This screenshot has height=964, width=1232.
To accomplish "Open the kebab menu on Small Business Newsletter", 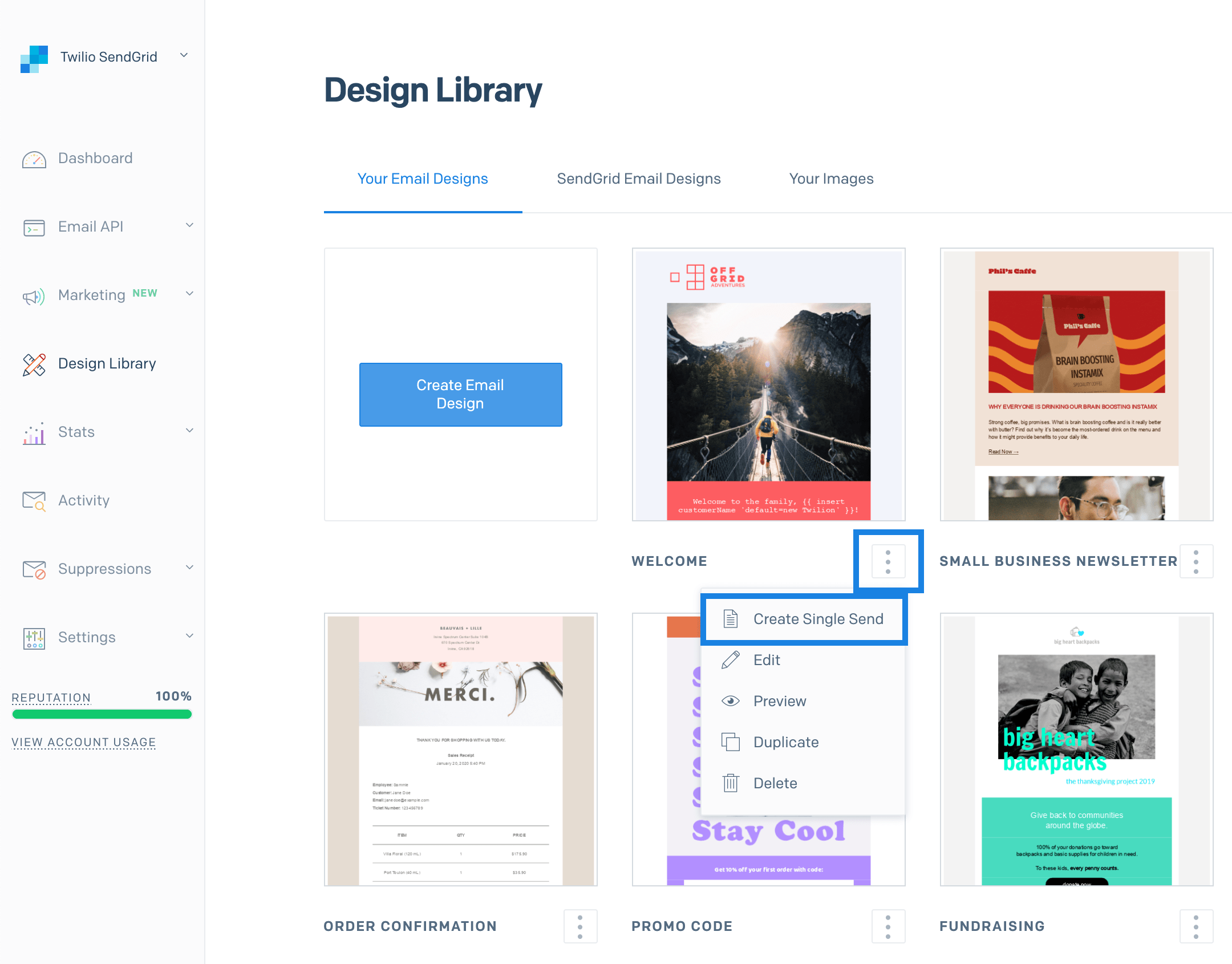I will point(1197,561).
